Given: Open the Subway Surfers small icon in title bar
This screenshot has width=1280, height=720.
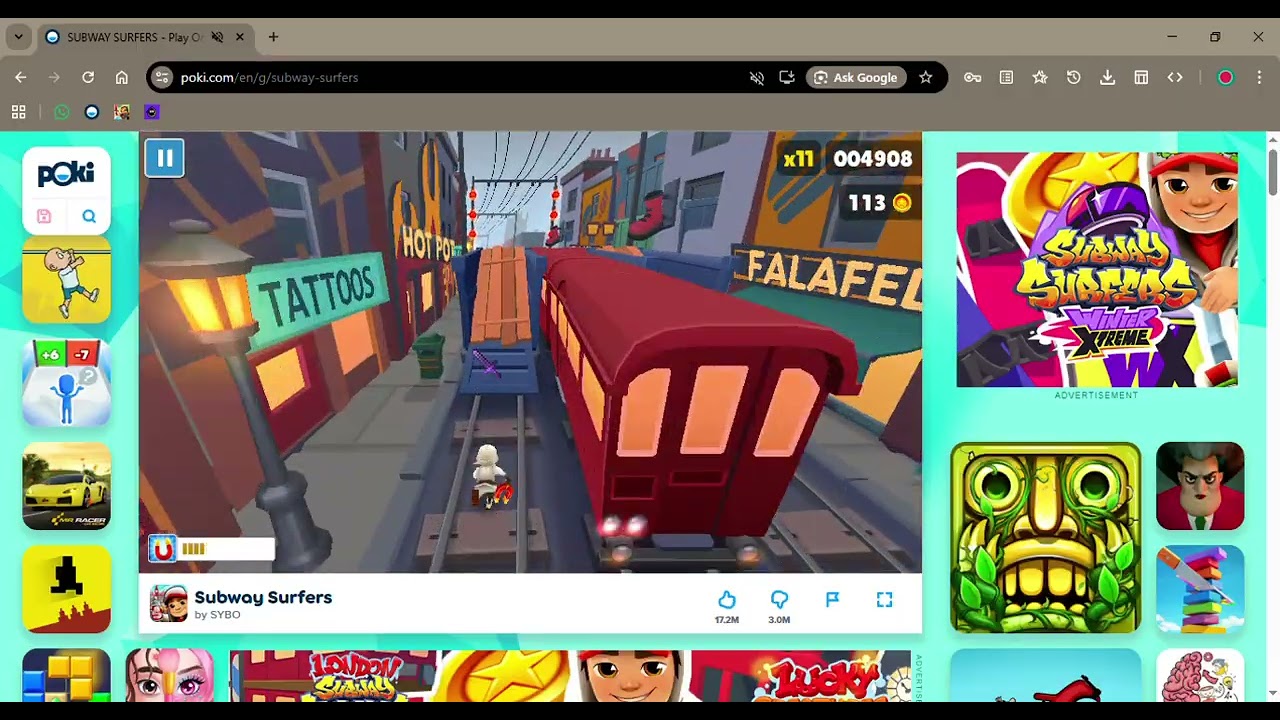Looking at the screenshot, I should (x=168, y=604).
